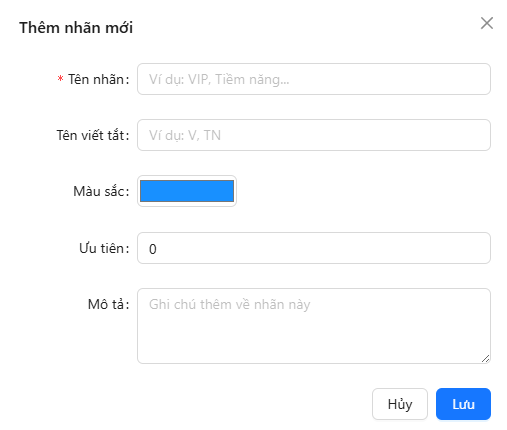Open the blue Màu sắc color picker
The width and height of the screenshot is (507, 430).
pyautogui.click(x=187, y=191)
